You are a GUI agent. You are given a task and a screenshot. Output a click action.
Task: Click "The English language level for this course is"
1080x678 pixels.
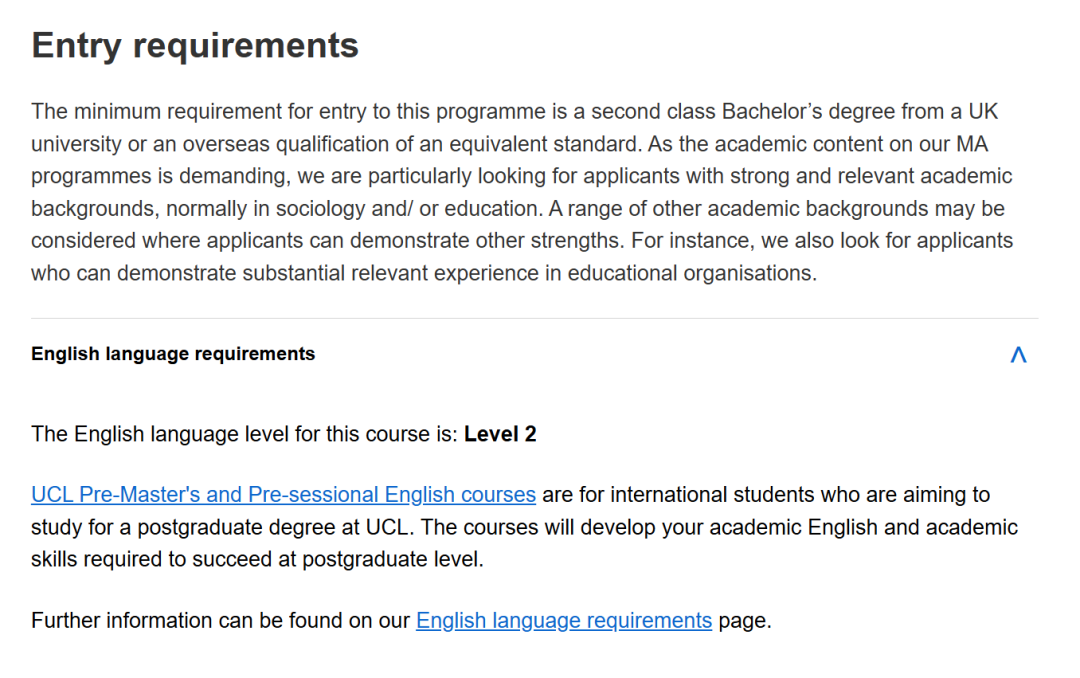pyautogui.click(x=244, y=434)
